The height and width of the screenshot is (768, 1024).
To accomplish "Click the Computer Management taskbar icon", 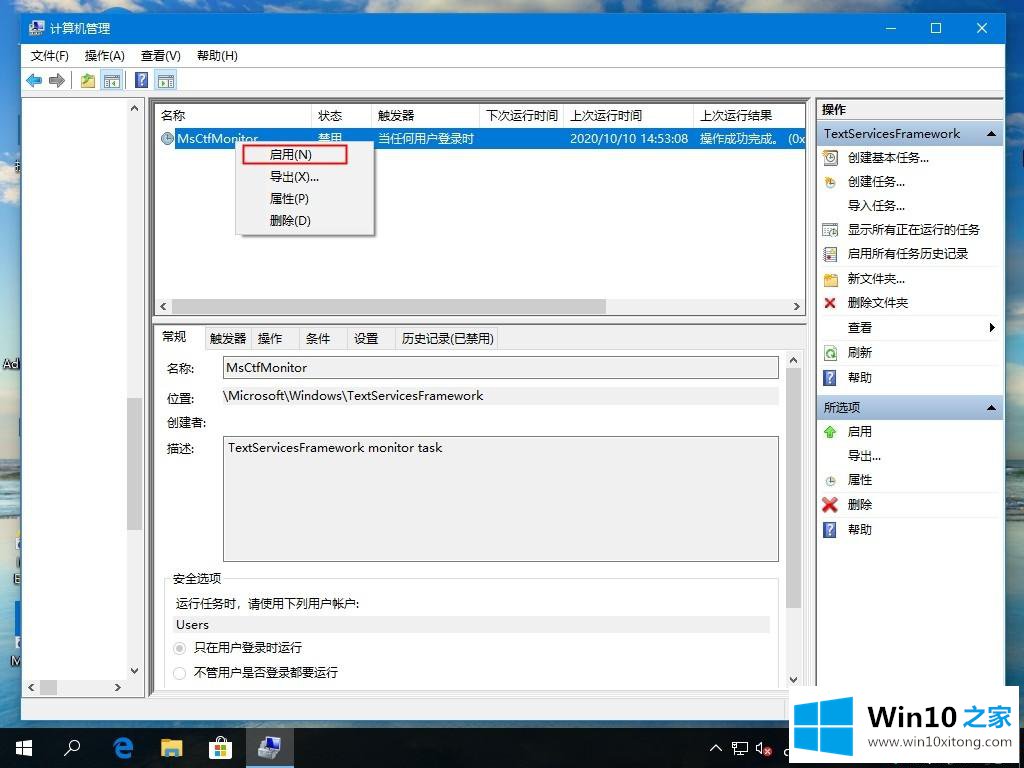I will click(270, 748).
